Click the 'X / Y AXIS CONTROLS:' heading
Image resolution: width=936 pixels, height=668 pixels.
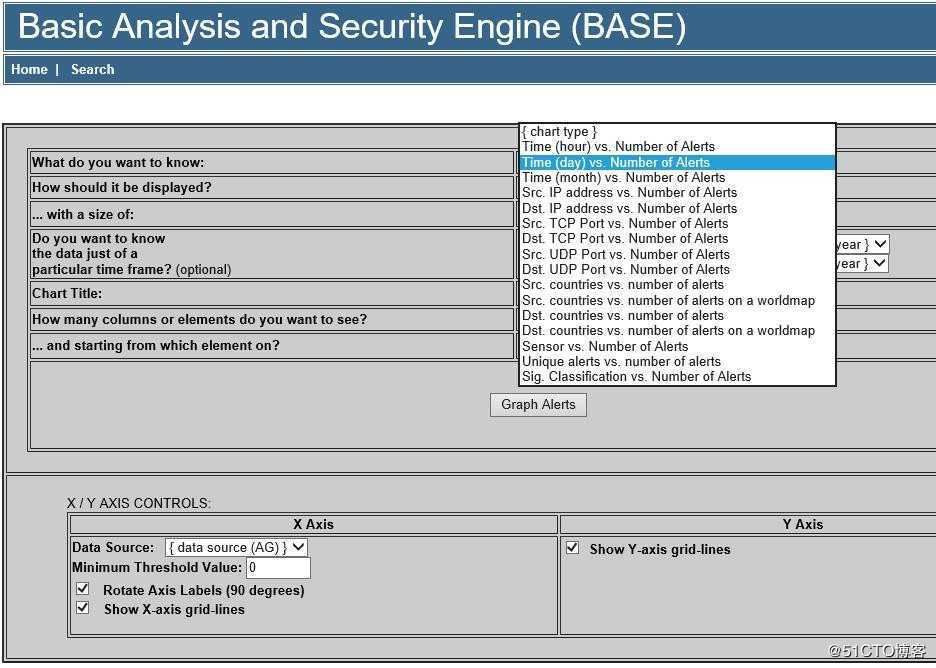point(138,503)
